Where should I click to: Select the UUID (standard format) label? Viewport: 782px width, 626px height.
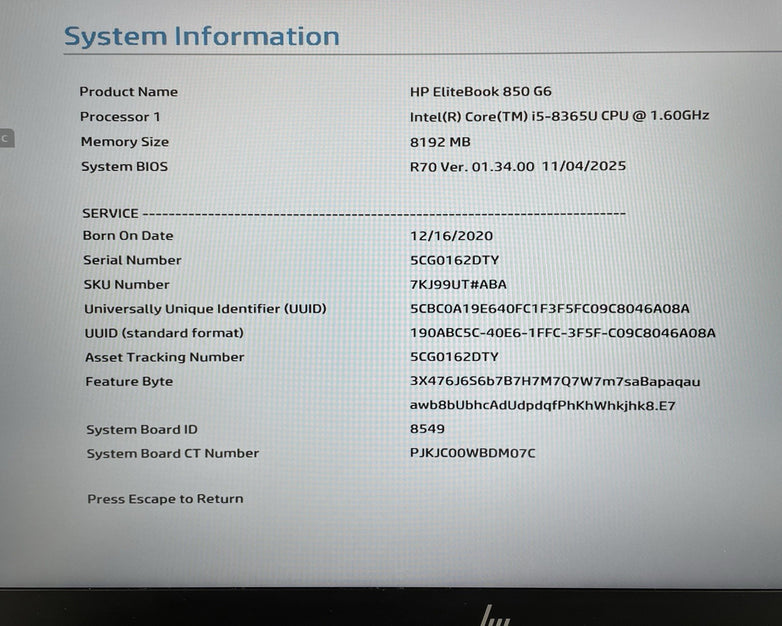click(164, 333)
